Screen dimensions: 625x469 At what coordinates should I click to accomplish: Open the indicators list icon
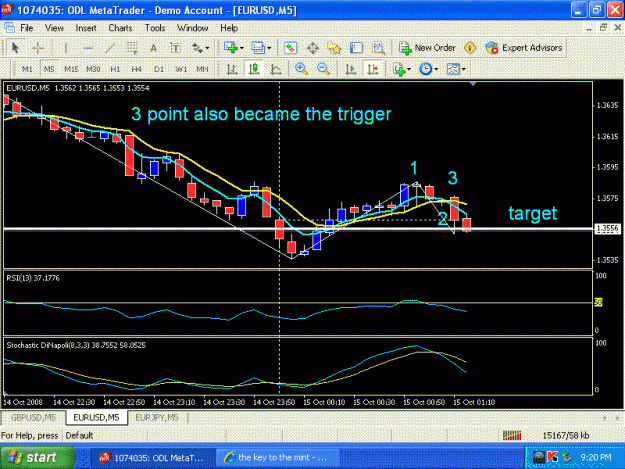pyautogui.click(x=399, y=69)
